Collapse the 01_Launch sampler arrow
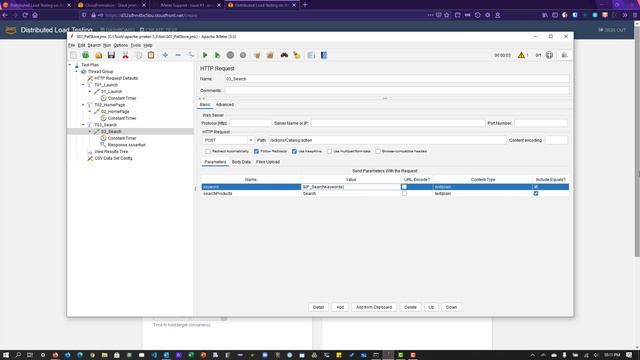This screenshot has height=360, width=640. pos(90,91)
